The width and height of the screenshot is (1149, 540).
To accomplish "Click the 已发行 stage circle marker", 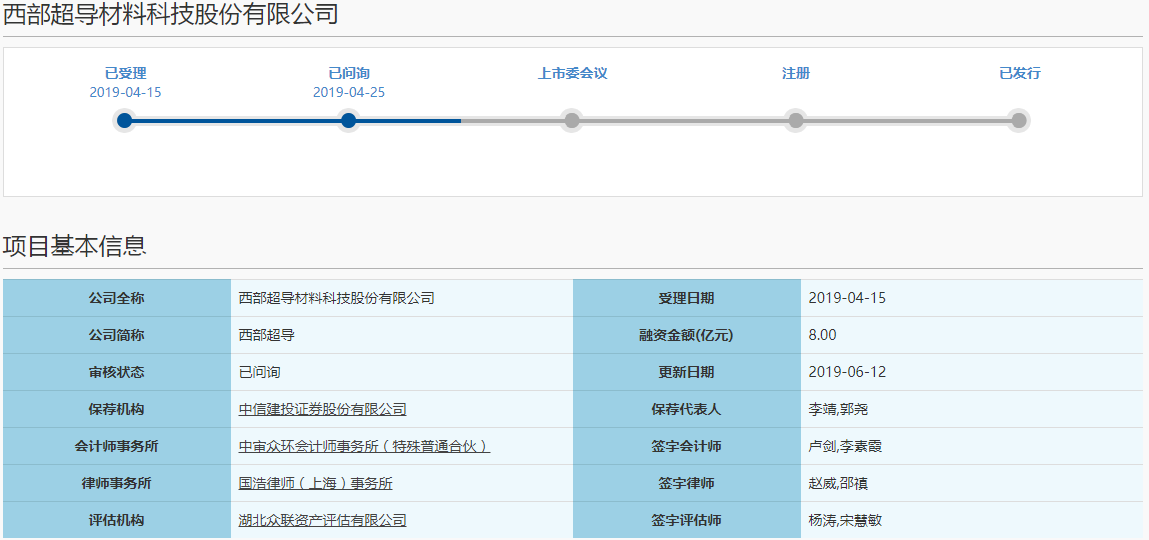I will (1019, 120).
